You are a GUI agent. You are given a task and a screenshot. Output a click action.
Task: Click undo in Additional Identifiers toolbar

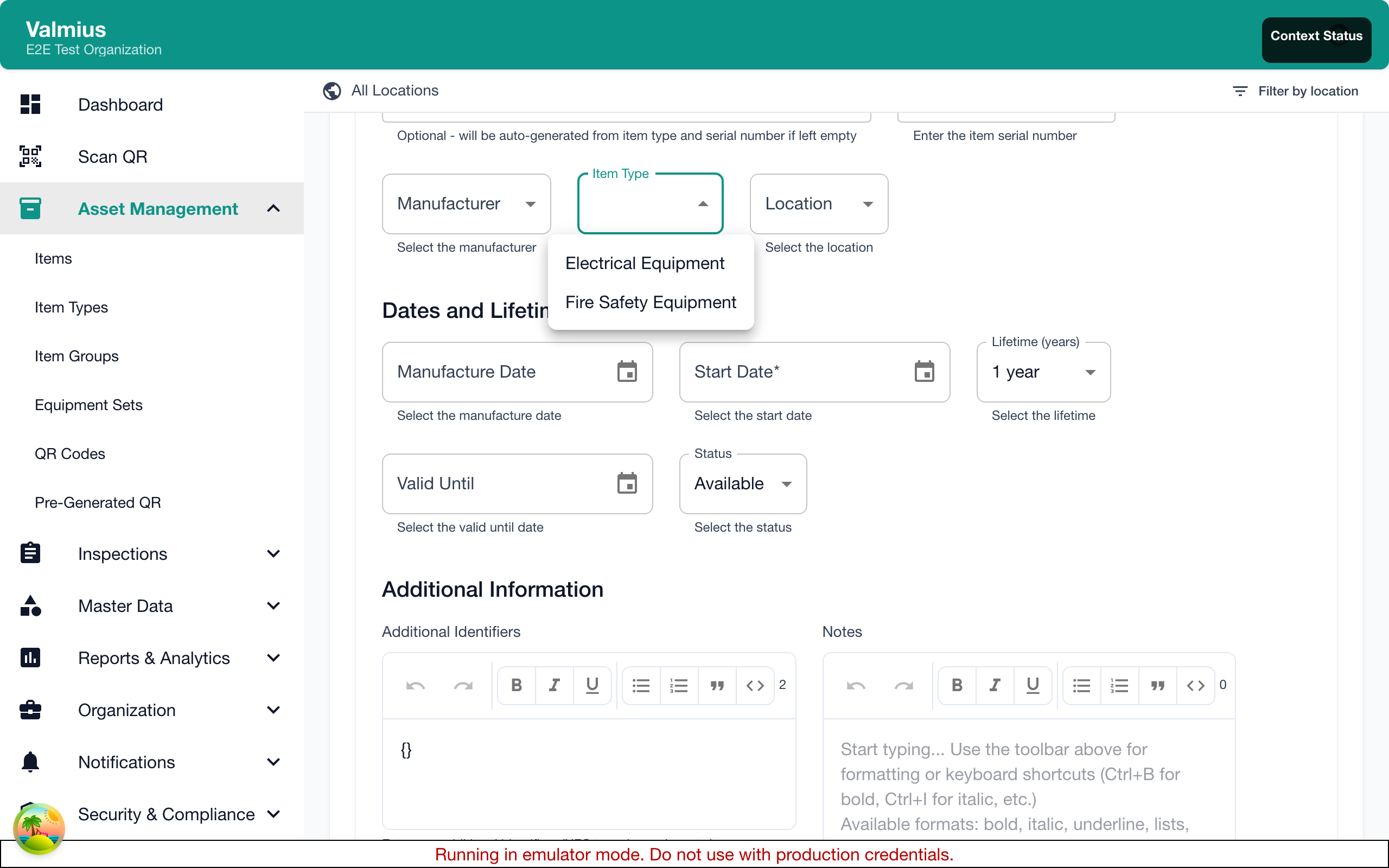coord(415,685)
